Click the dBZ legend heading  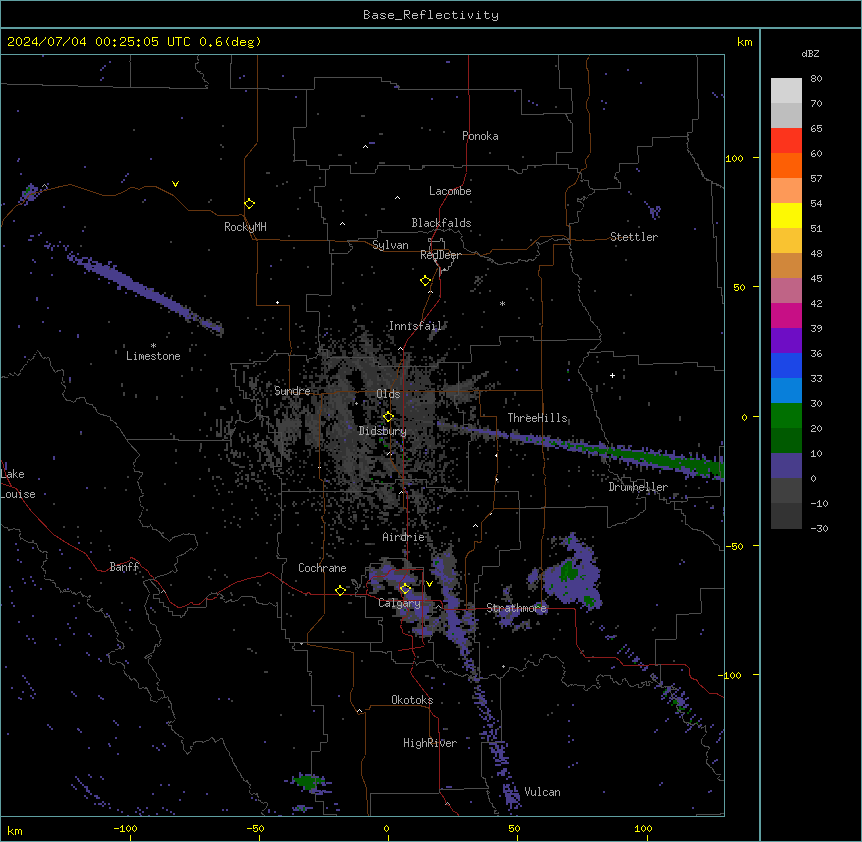click(x=810, y=53)
